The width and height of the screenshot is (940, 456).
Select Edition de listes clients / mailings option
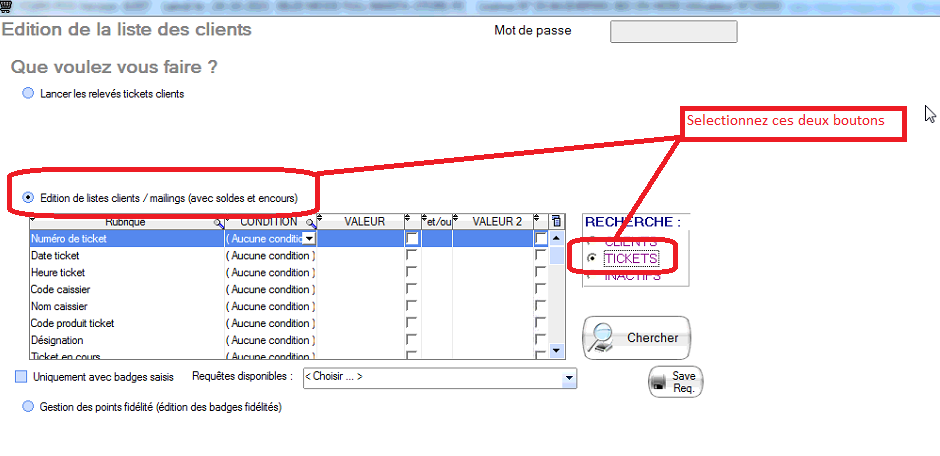pos(28,198)
